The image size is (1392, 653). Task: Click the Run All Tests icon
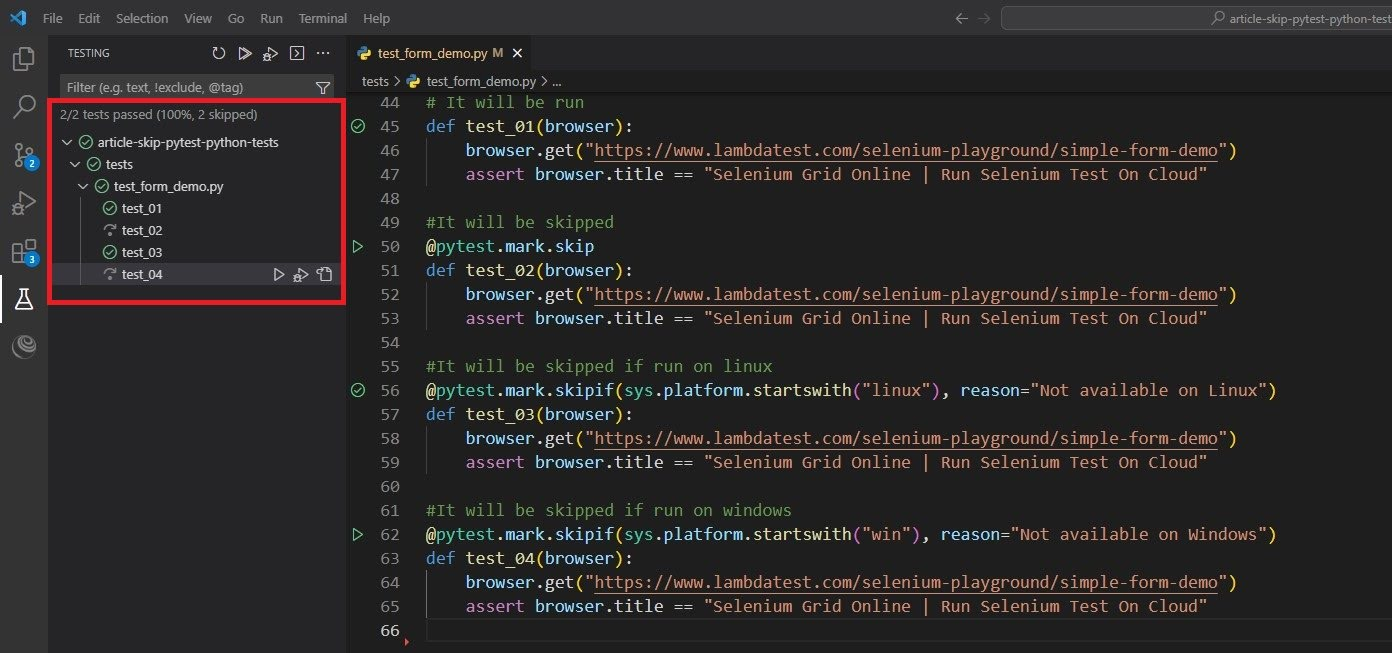245,53
